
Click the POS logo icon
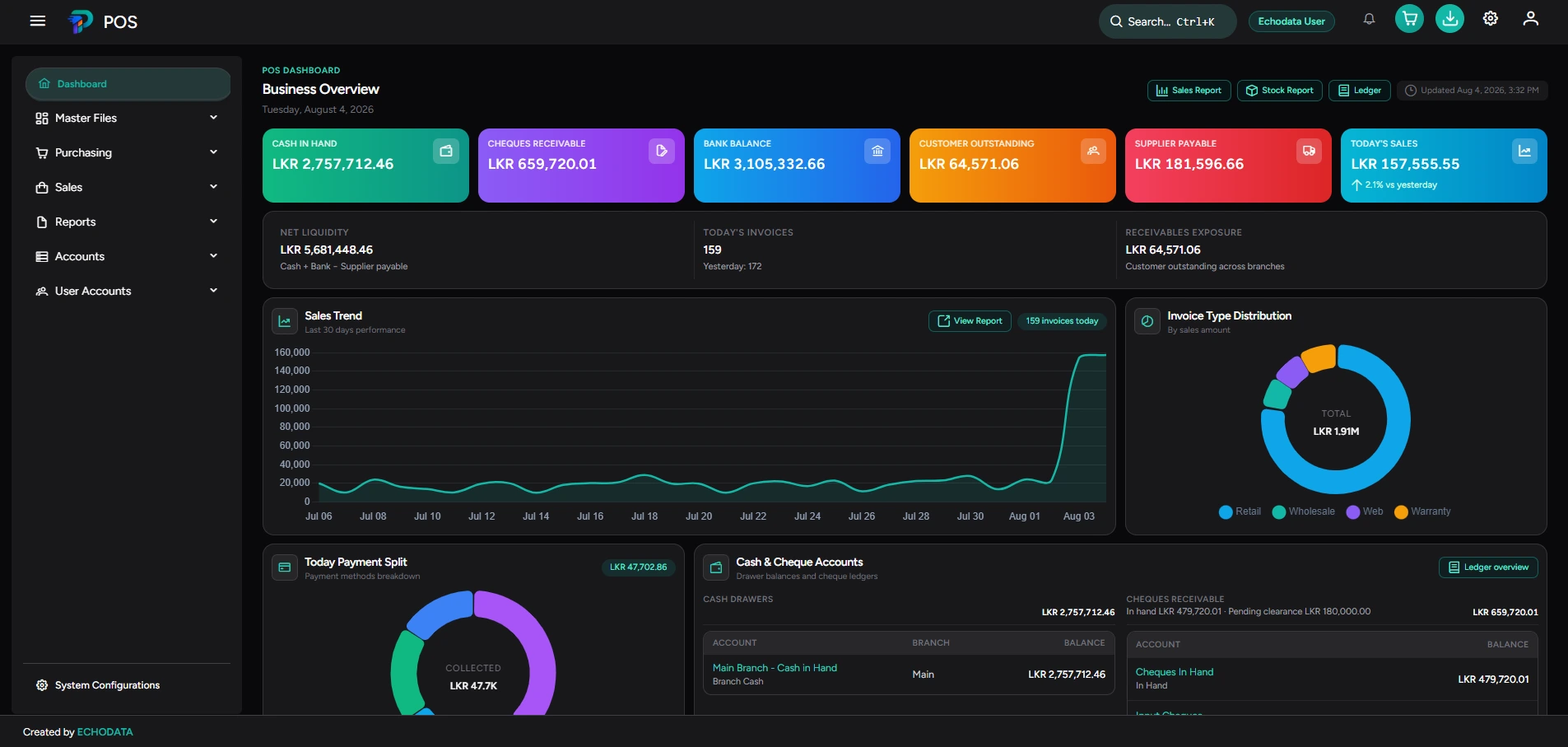pyautogui.click(x=80, y=21)
